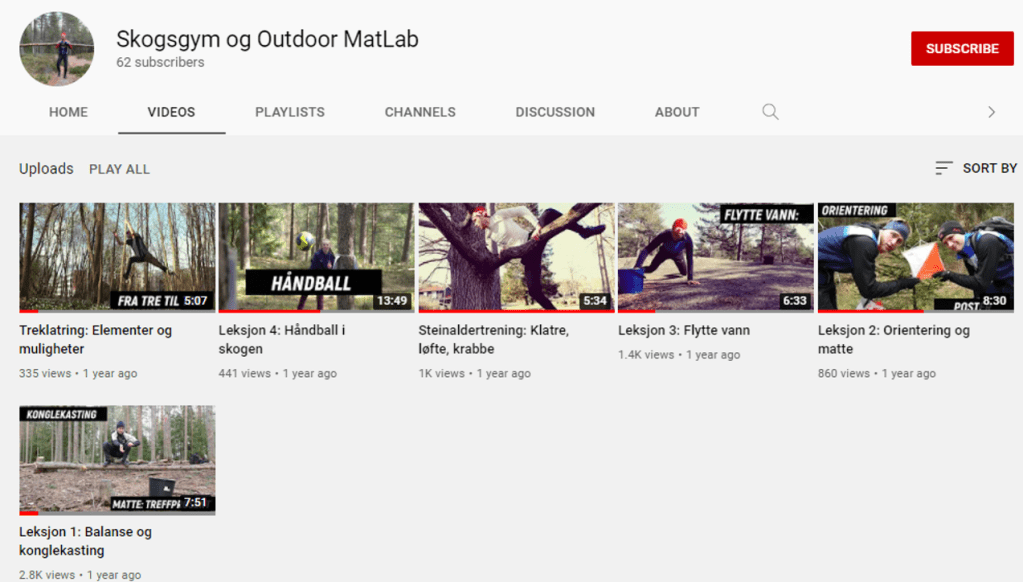This screenshot has width=1023, height=582.
Task: Open the Treklatring video thumbnail
Action: [x=117, y=257]
